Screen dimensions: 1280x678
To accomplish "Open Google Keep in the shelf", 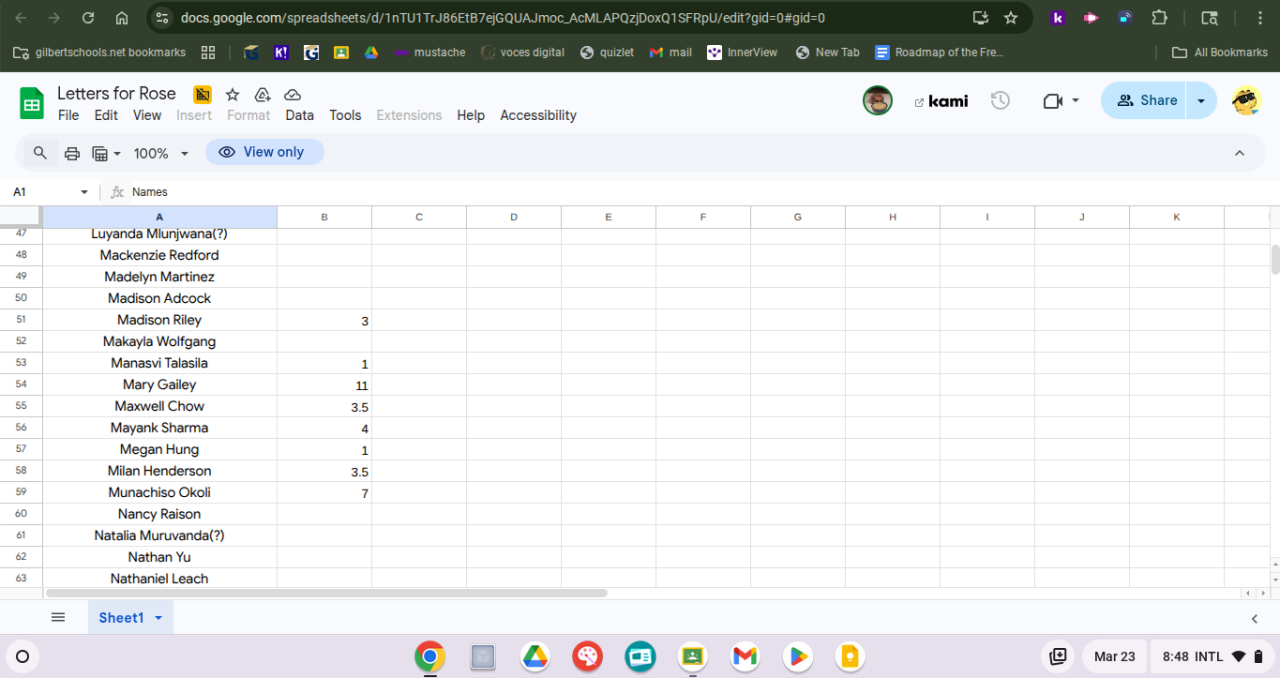I will pyautogui.click(x=849, y=657).
